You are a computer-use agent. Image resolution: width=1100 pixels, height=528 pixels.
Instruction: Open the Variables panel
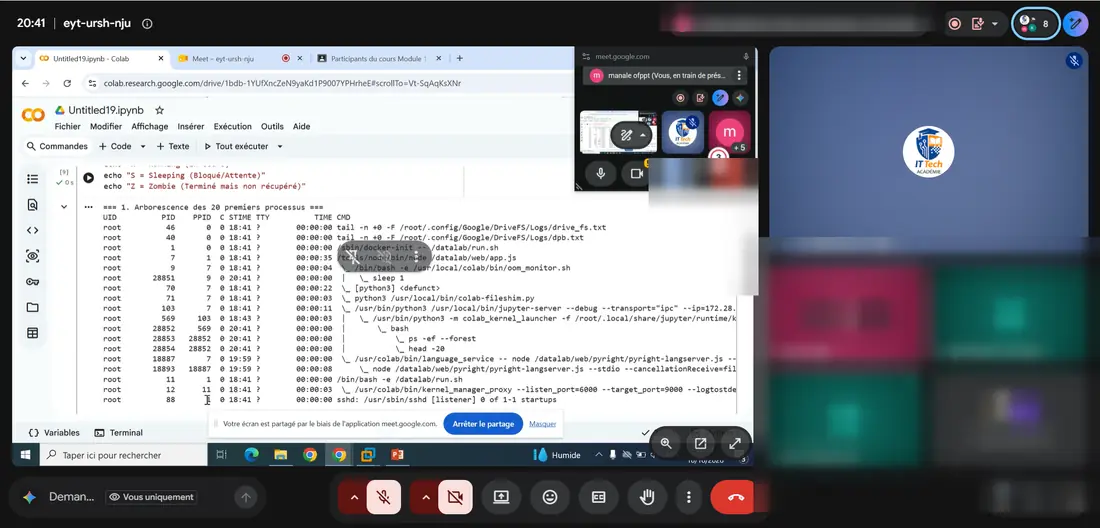(54, 433)
